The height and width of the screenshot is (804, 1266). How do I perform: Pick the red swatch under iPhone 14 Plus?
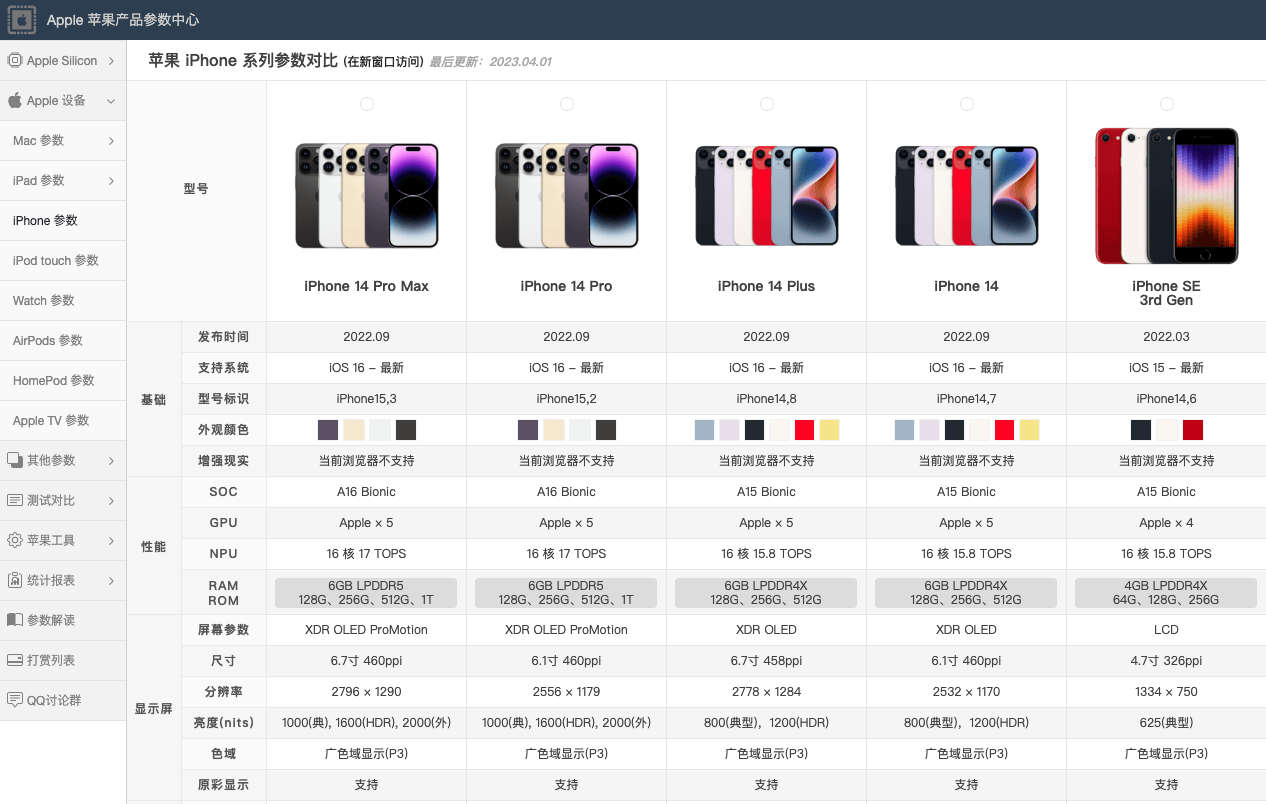(x=805, y=430)
